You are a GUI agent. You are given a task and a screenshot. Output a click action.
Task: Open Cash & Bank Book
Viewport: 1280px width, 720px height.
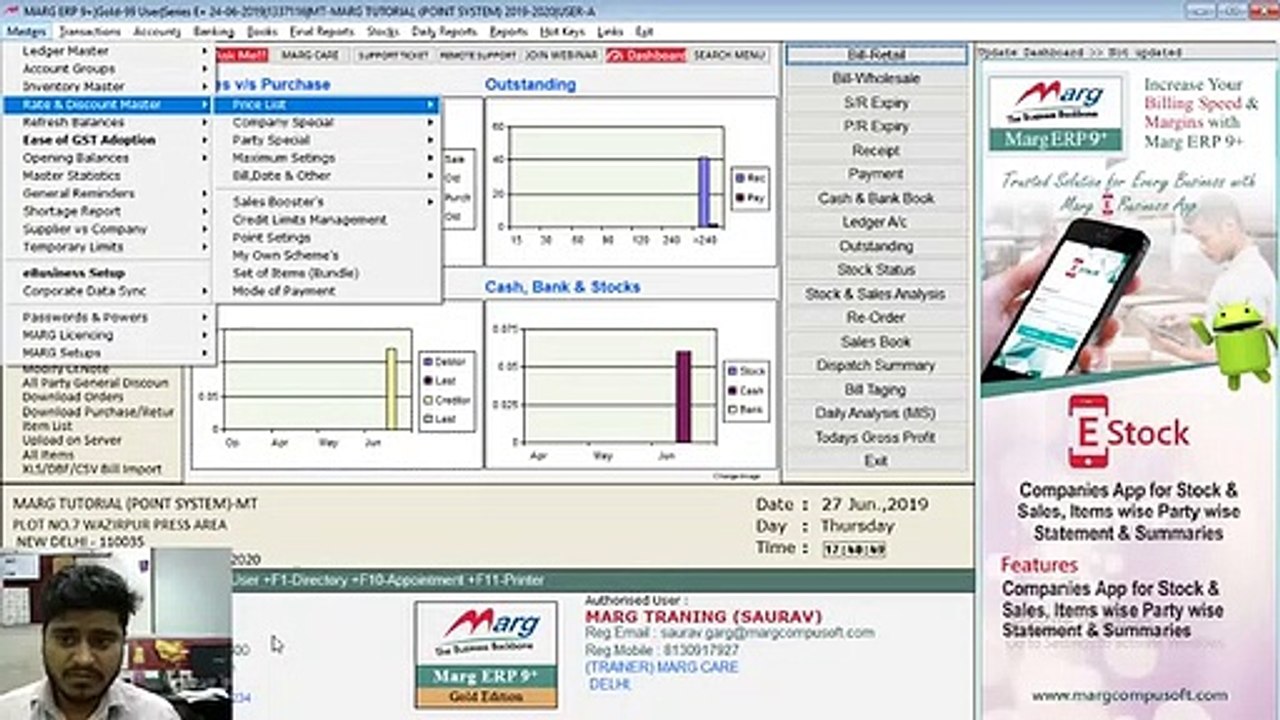pyautogui.click(x=876, y=198)
